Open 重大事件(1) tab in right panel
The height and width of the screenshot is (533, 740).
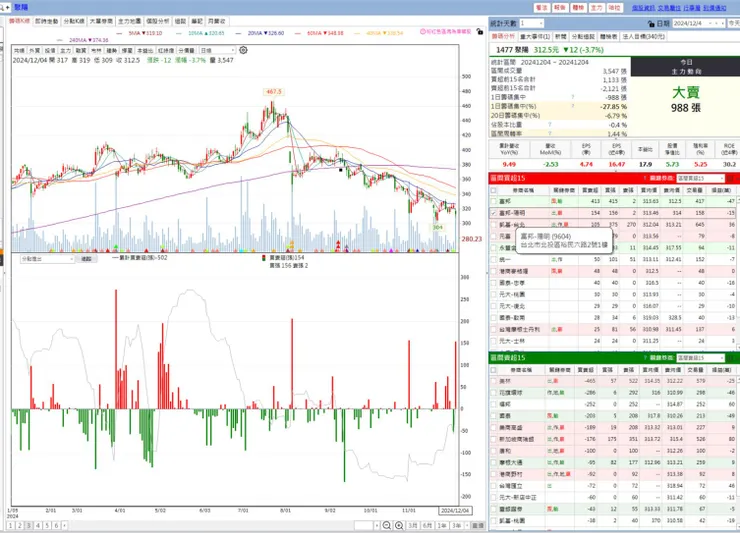click(535, 36)
